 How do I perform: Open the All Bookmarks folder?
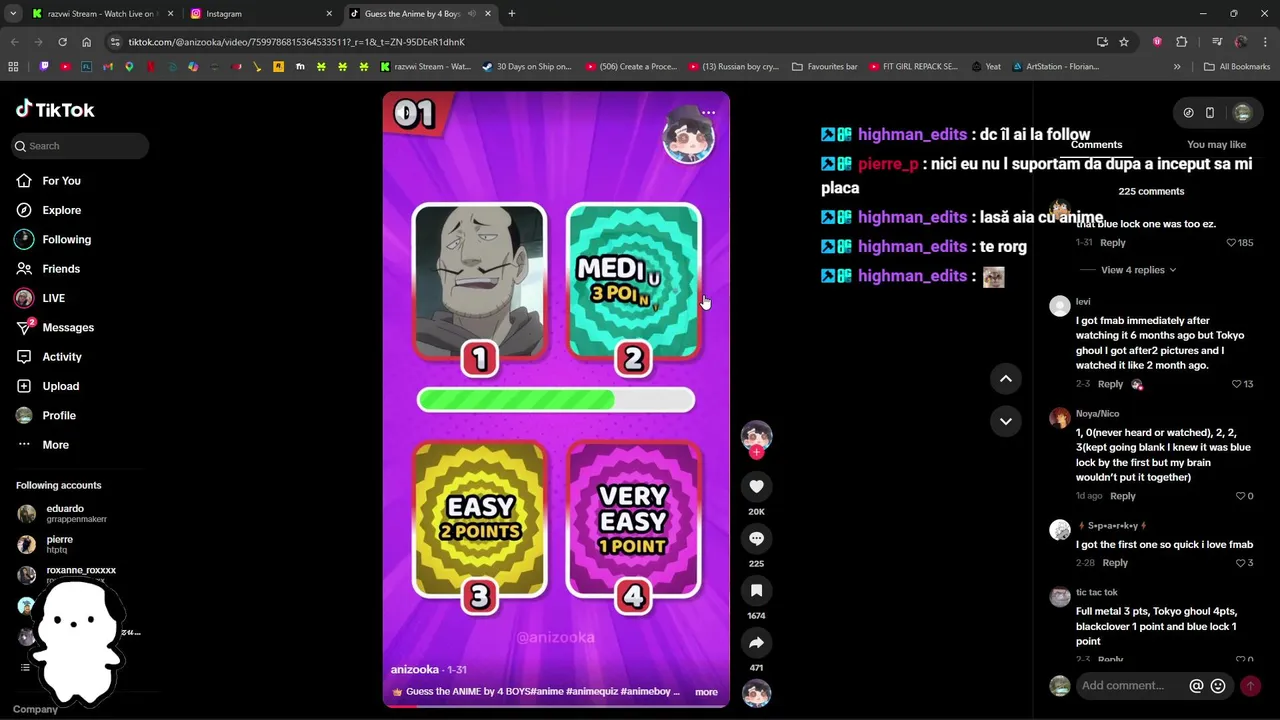pos(1237,67)
